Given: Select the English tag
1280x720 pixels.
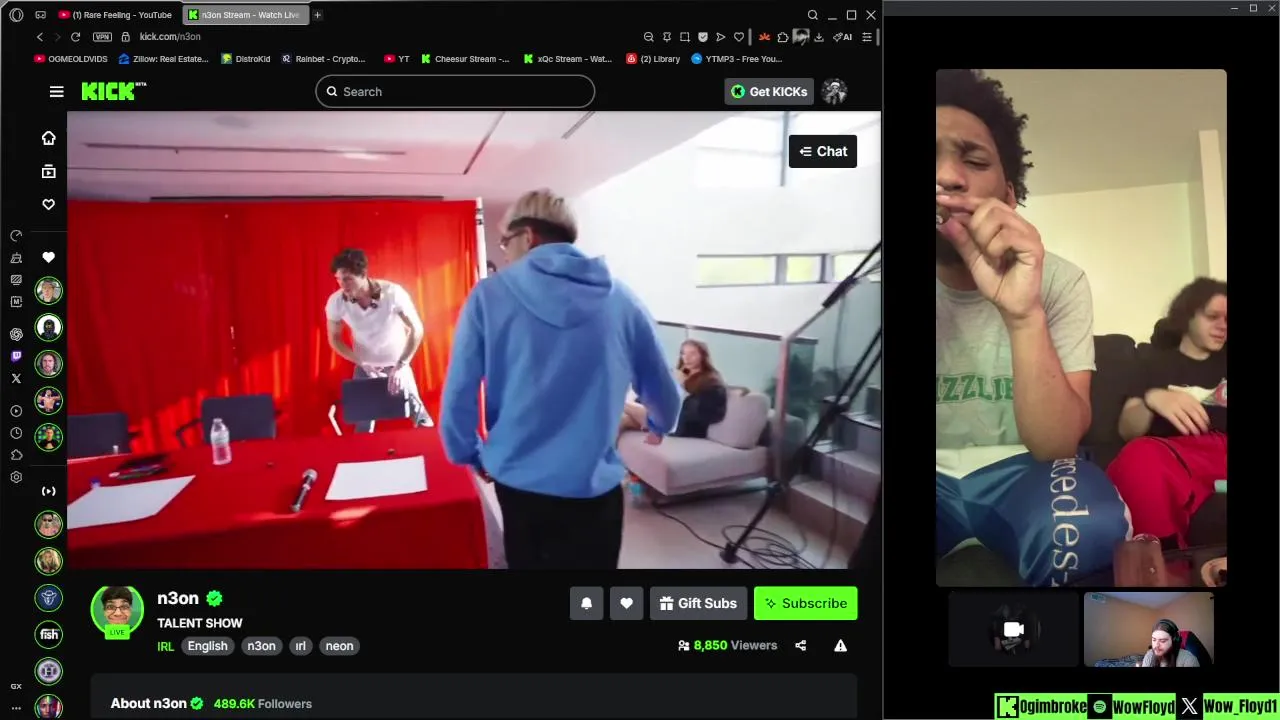Looking at the screenshot, I should (208, 646).
